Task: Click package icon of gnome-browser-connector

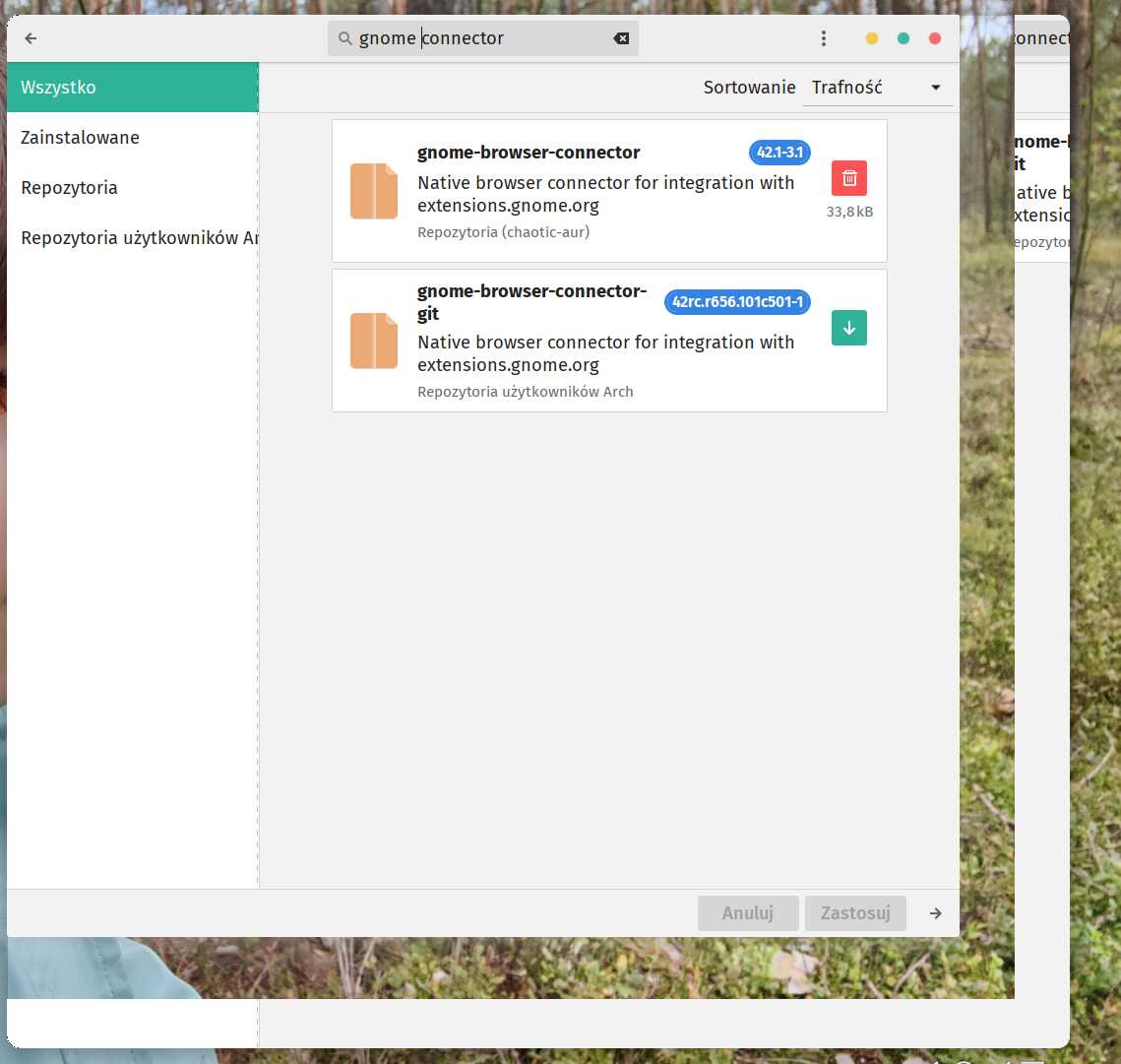Action: click(x=374, y=191)
